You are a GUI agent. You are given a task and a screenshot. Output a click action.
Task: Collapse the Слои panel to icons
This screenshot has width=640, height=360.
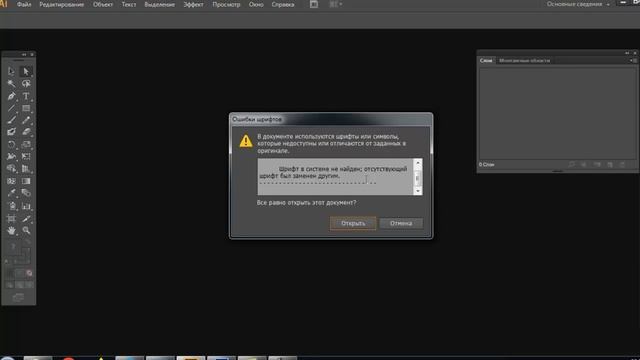click(x=627, y=53)
